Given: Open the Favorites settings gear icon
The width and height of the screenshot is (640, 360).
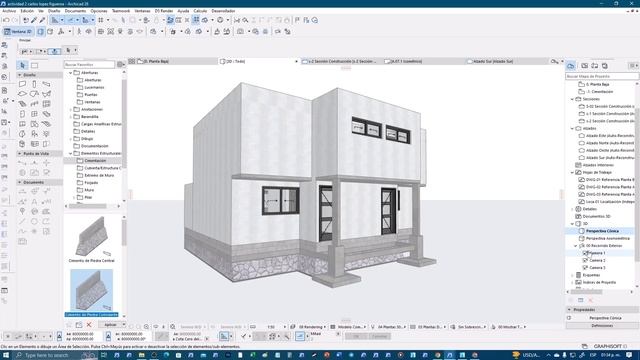Looking at the screenshot, I should click(x=120, y=64).
